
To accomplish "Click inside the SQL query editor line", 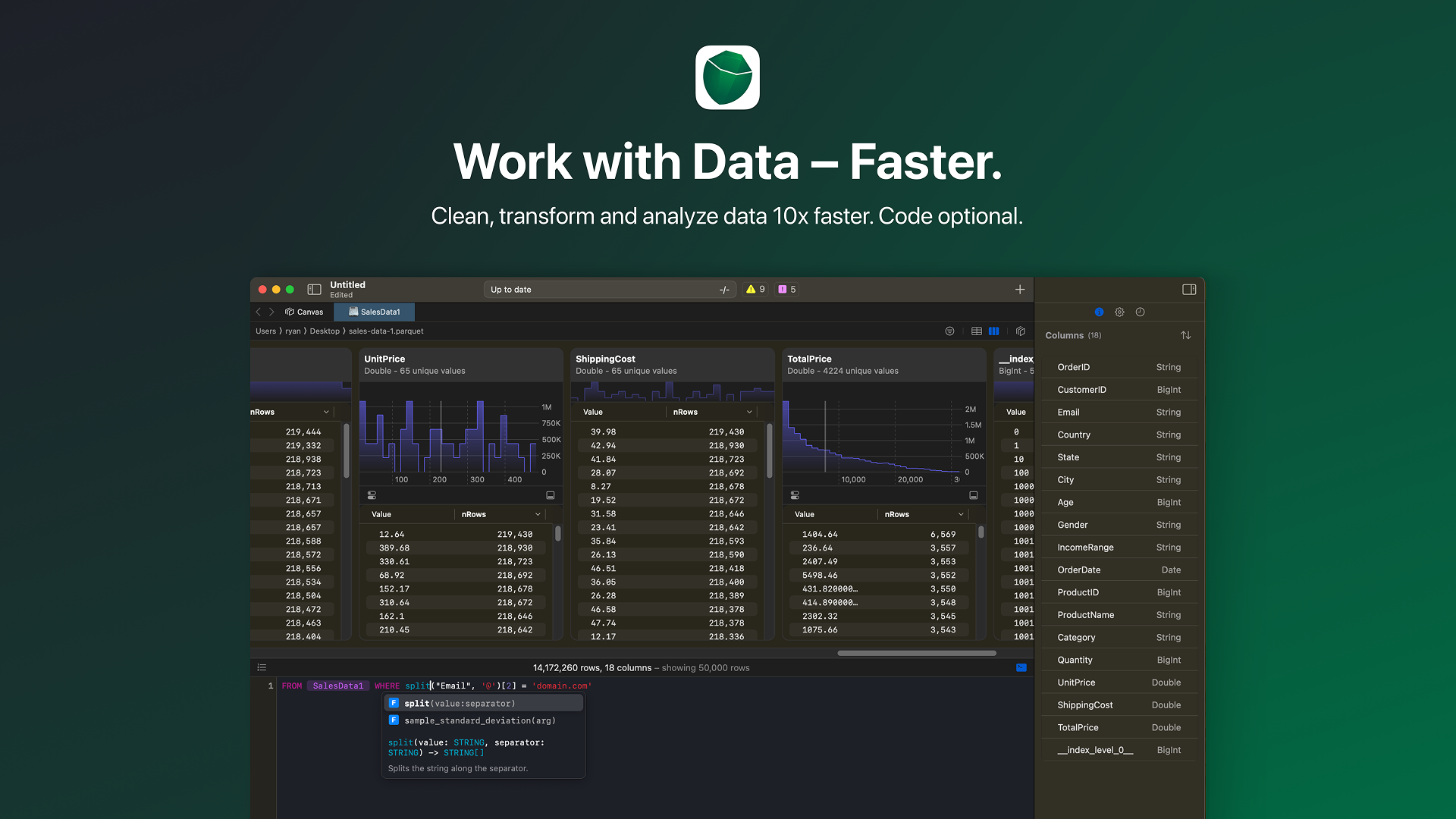I will pos(655,686).
